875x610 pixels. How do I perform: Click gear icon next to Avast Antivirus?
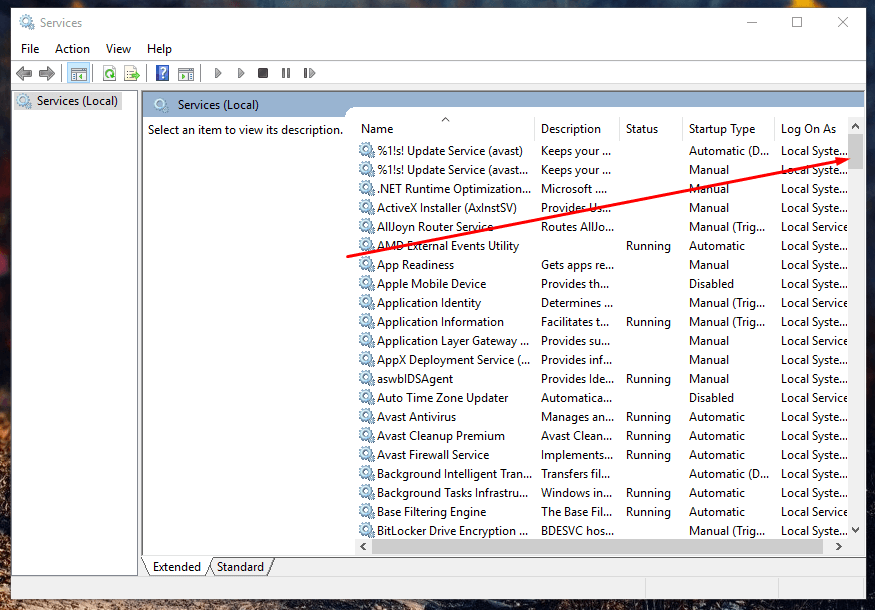coord(367,416)
